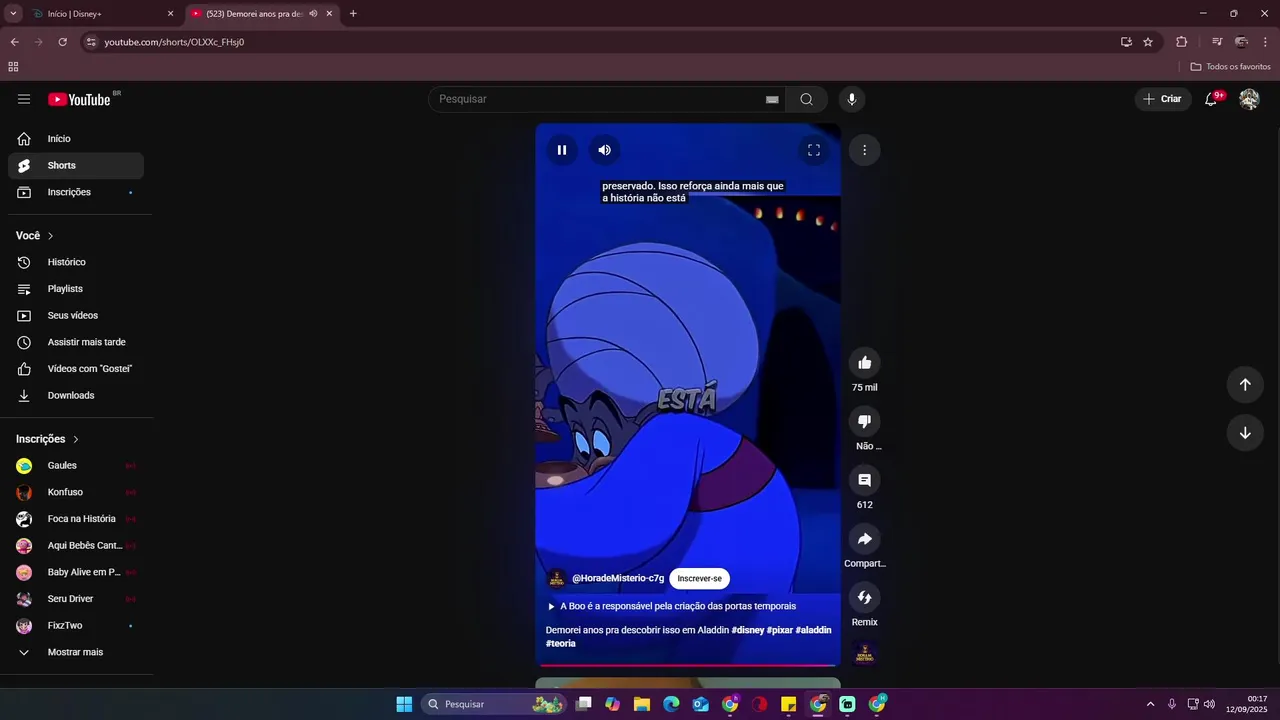Remix this Short

coord(865,598)
